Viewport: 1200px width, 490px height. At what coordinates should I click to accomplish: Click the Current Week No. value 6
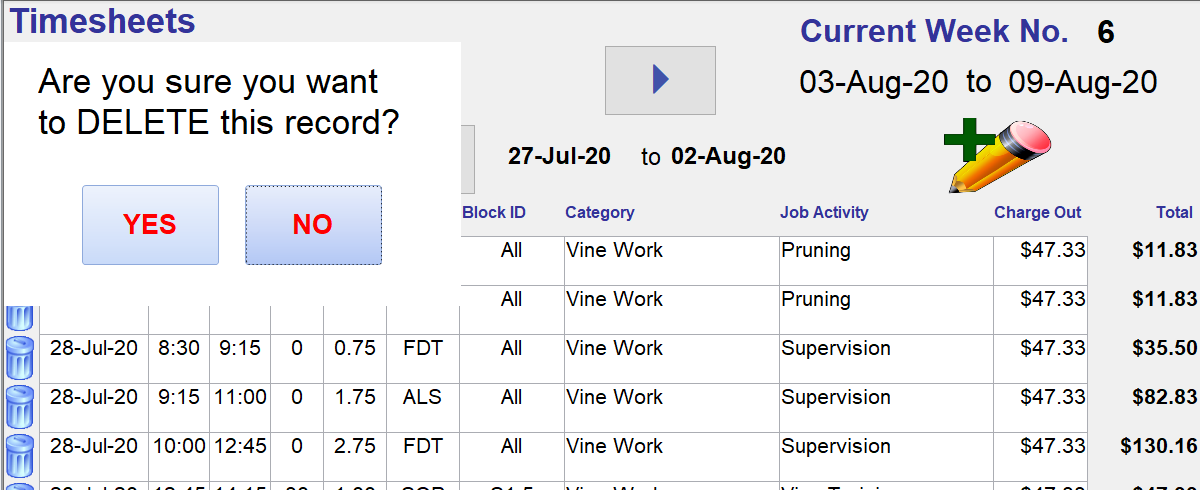pos(1106,33)
